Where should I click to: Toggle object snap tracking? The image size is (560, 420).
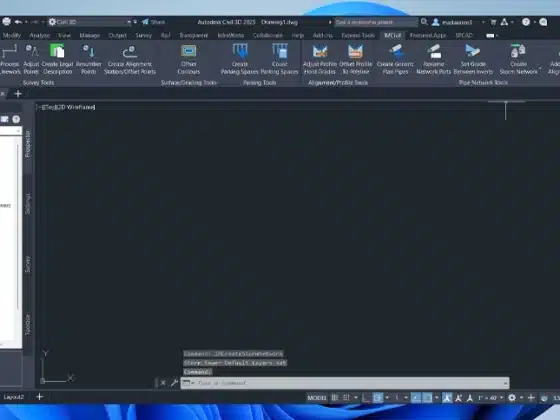pyautogui.click(x=416, y=398)
